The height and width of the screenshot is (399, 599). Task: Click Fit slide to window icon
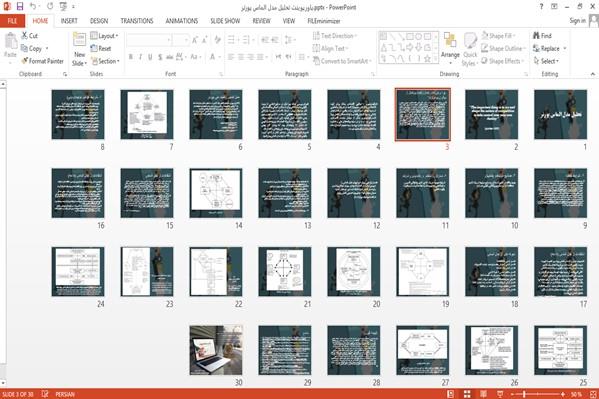[x=593, y=394]
